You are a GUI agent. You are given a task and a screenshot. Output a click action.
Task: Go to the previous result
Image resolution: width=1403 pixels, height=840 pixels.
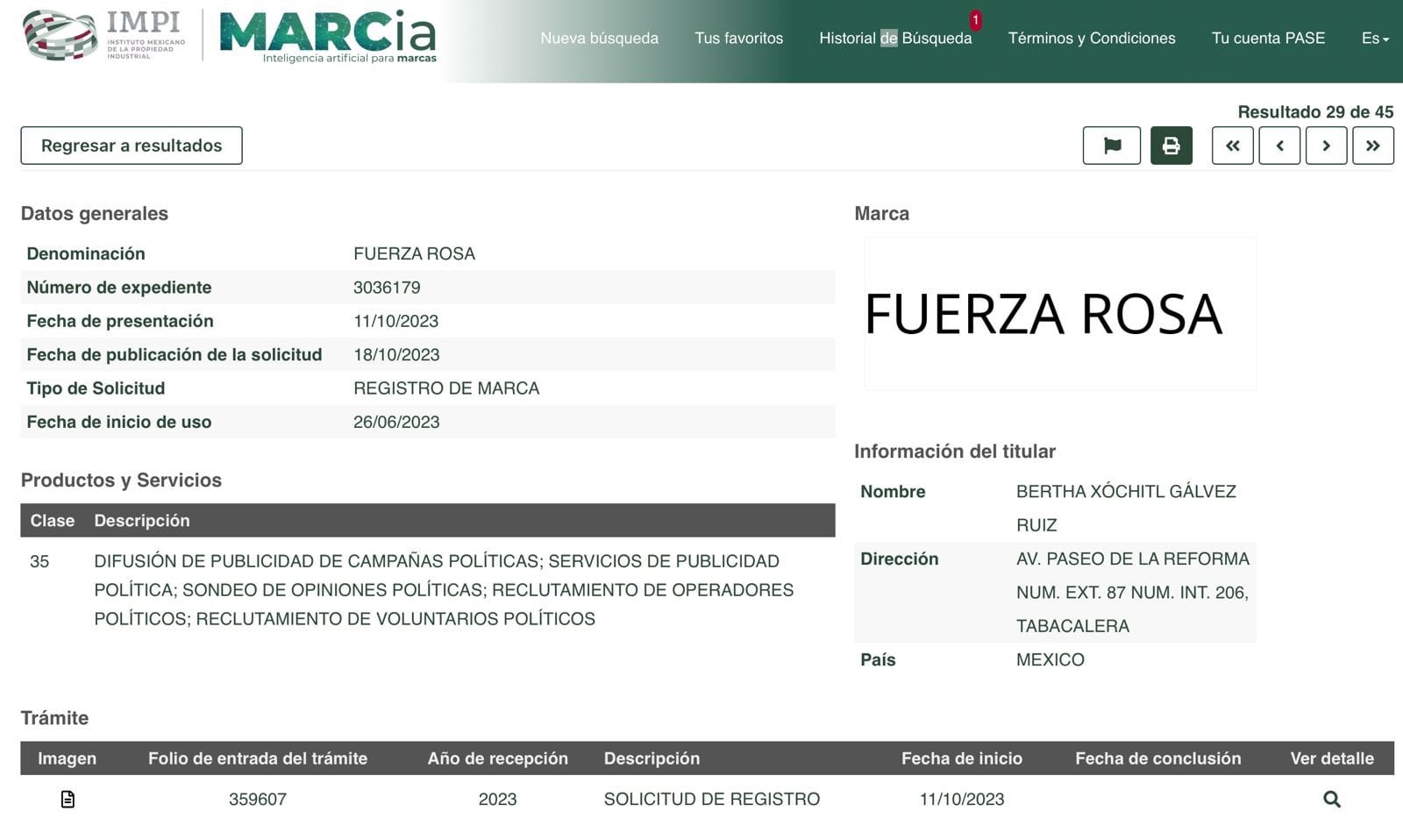[1279, 146]
